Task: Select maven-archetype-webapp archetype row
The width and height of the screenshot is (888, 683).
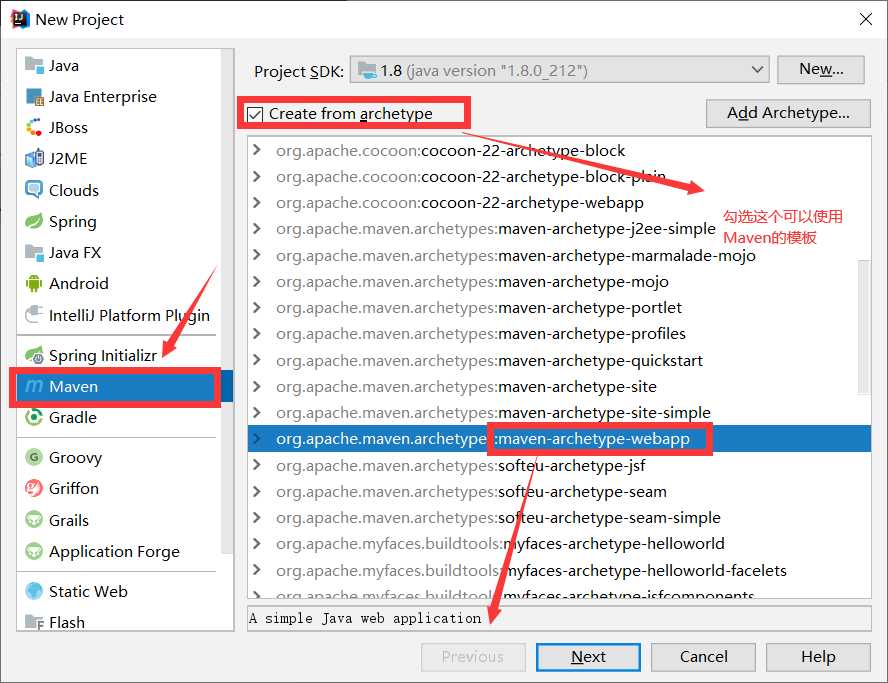Action: 559,439
